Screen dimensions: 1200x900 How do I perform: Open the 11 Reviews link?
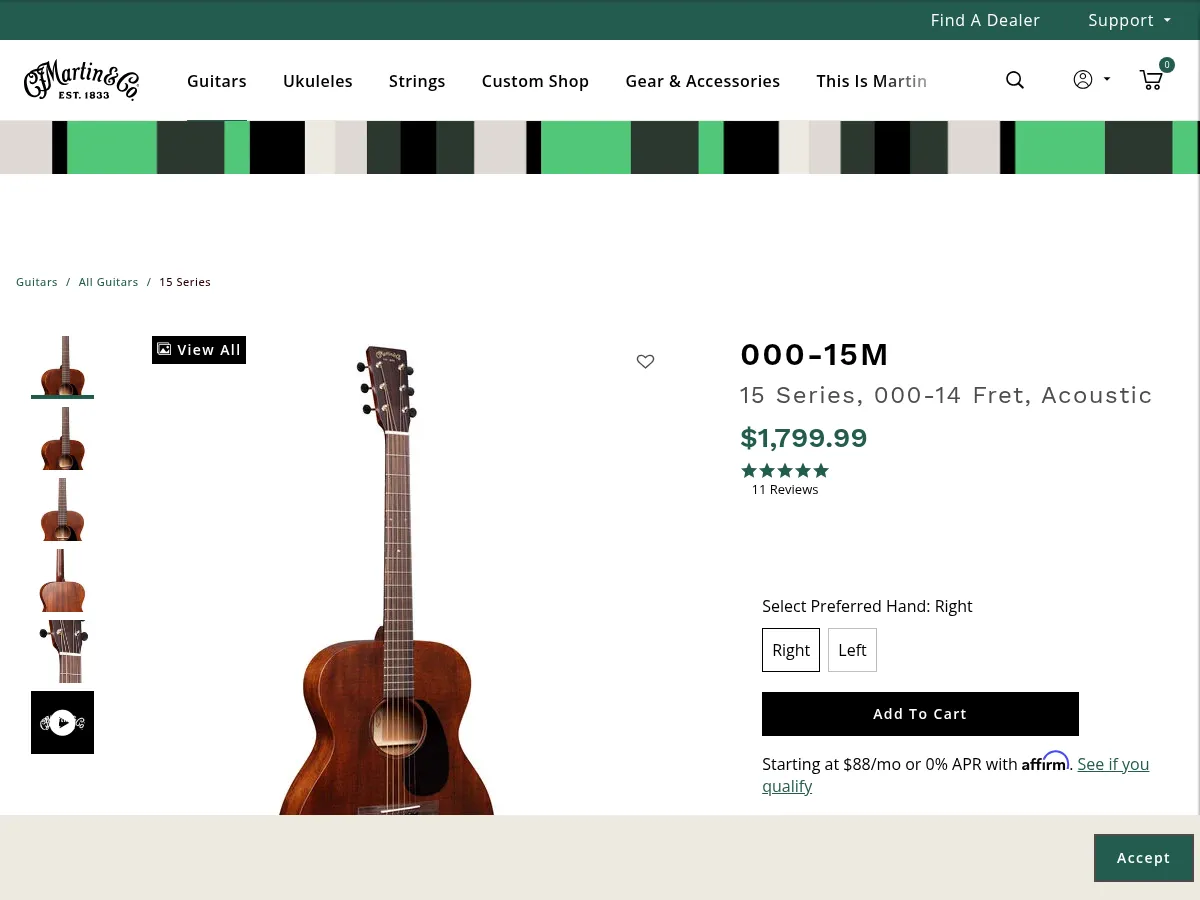click(784, 489)
